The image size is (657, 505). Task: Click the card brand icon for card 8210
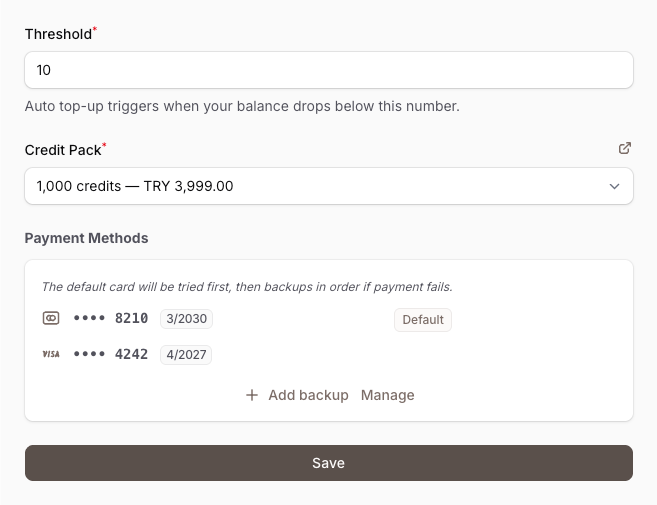51,319
